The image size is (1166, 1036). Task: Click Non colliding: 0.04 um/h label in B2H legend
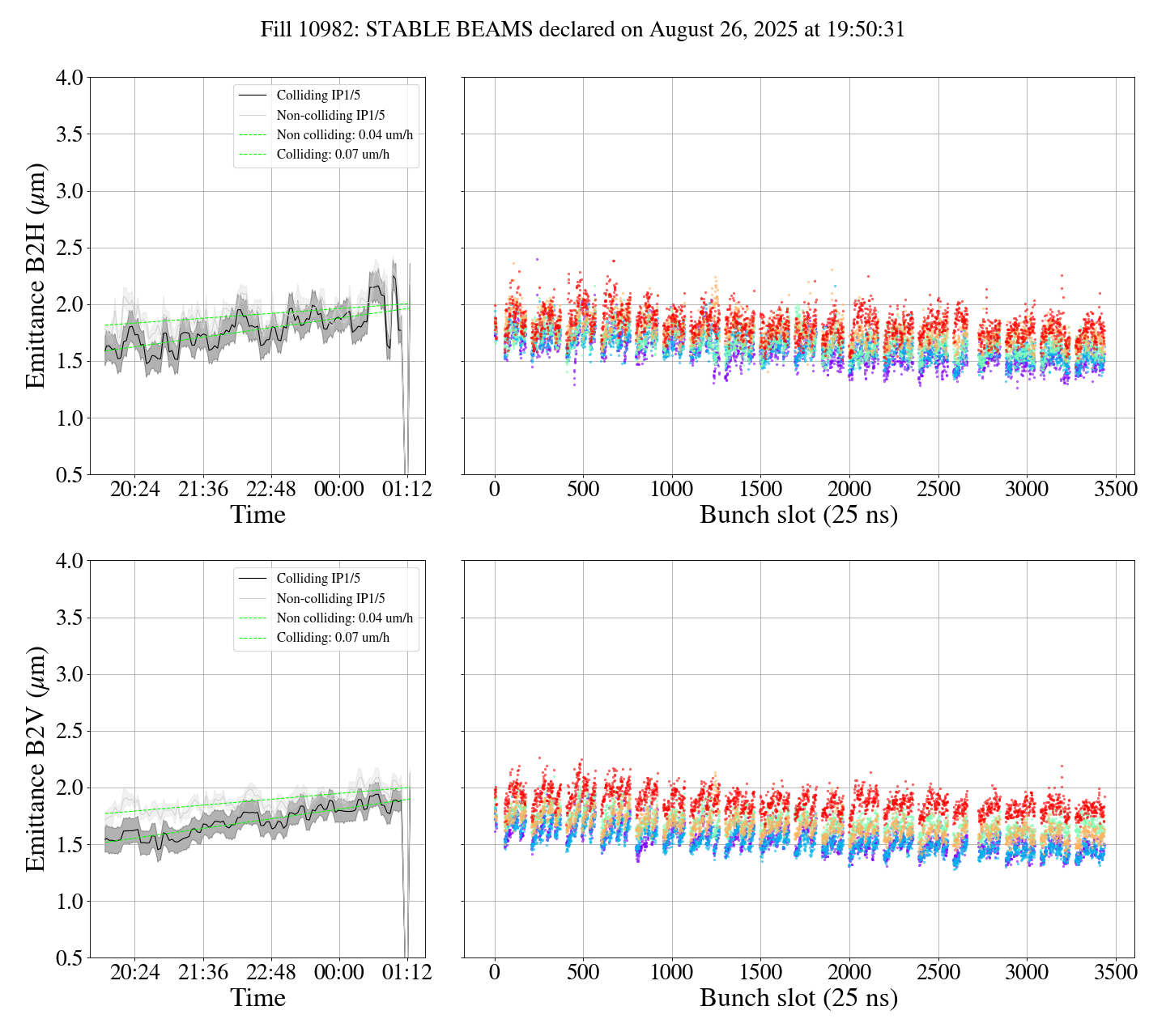(x=344, y=134)
